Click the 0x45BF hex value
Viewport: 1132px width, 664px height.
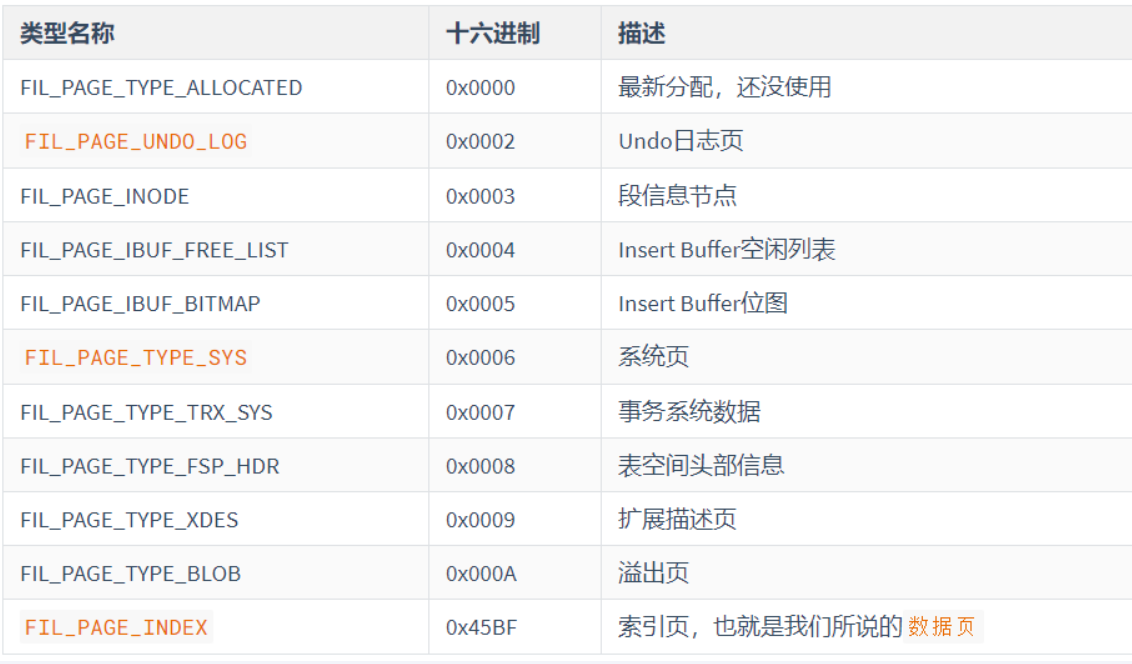point(482,627)
